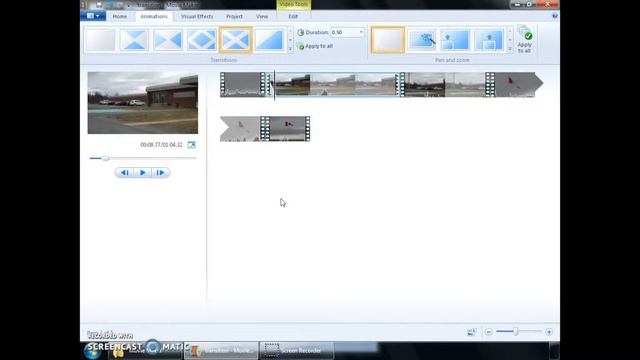640x360 pixels.
Task: Select the last flag clip in the second row
Action: pyautogui.click(x=288, y=129)
